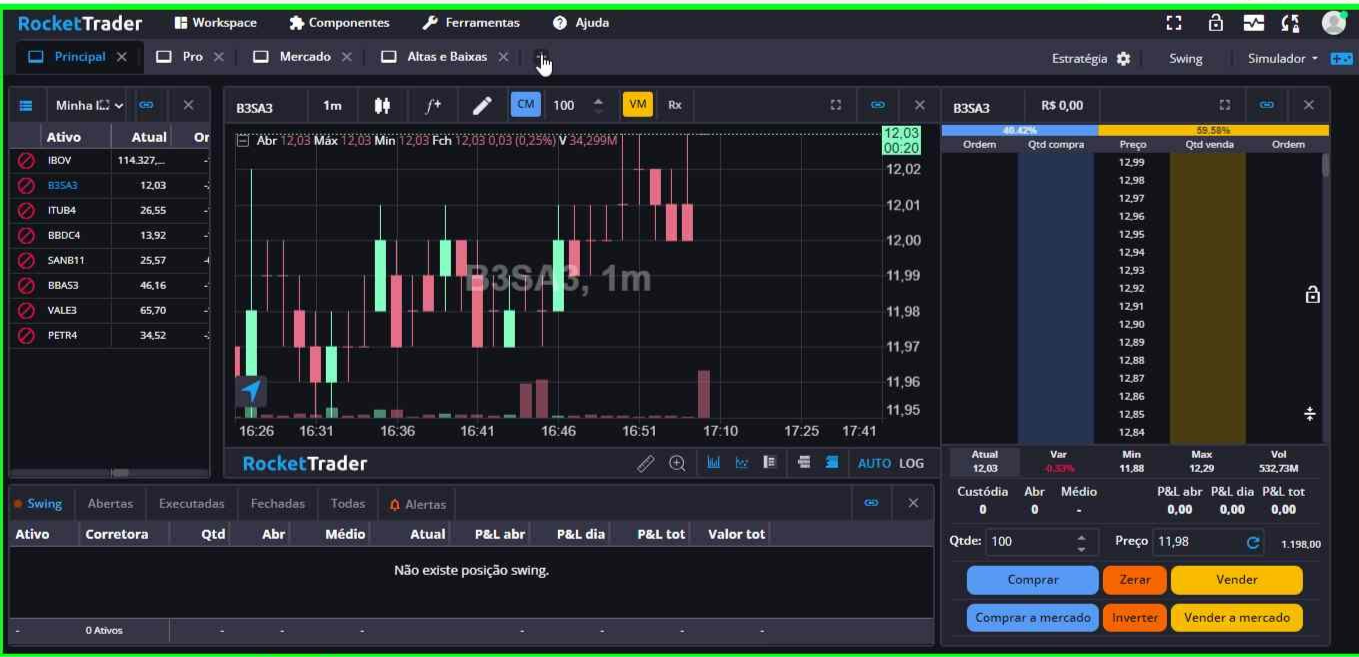Click the chart navigation arrow icon
1359x657 pixels.
[x=251, y=391]
